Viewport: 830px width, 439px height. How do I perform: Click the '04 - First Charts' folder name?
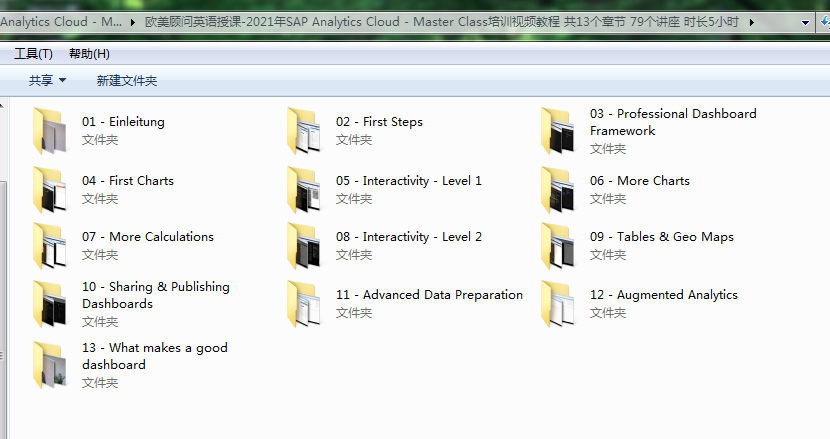(x=128, y=181)
